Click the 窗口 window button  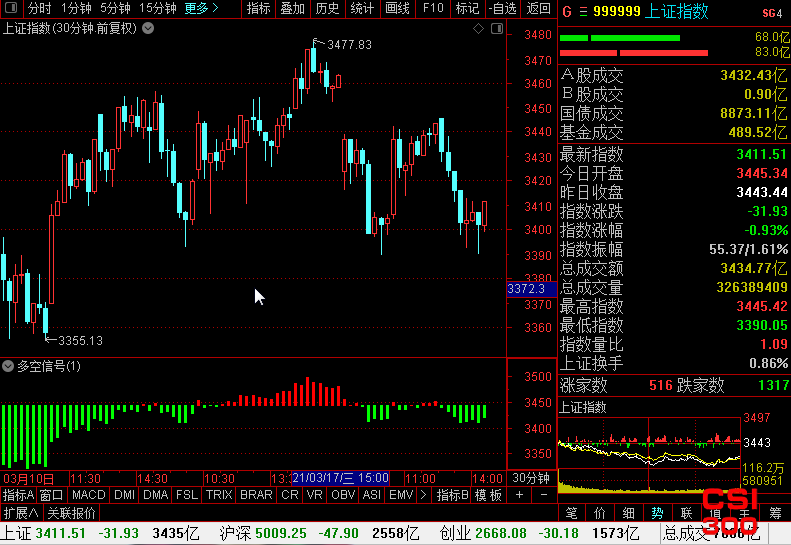pyautogui.click(x=51, y=495)
